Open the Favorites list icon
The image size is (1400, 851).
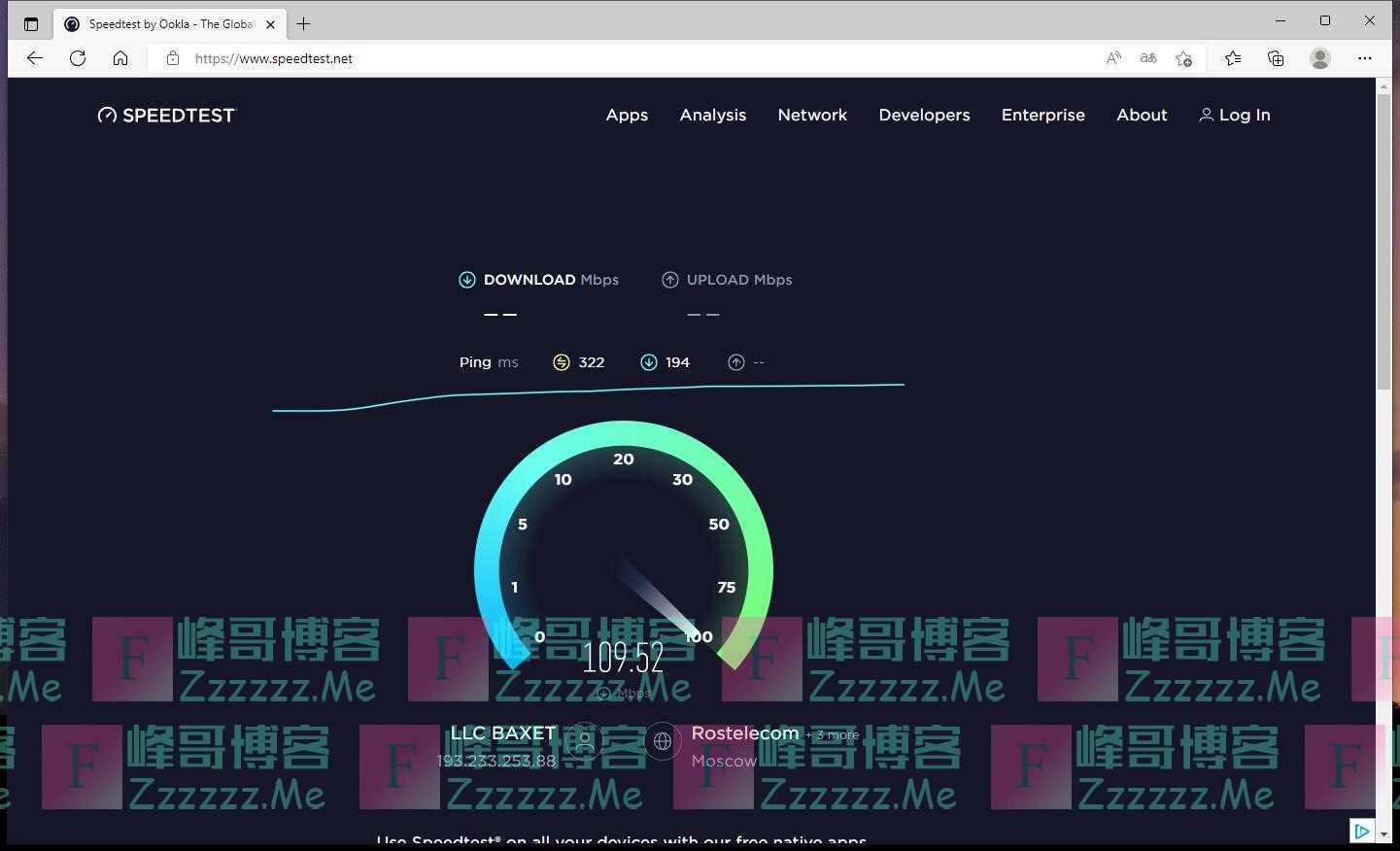click(1233, 58)
